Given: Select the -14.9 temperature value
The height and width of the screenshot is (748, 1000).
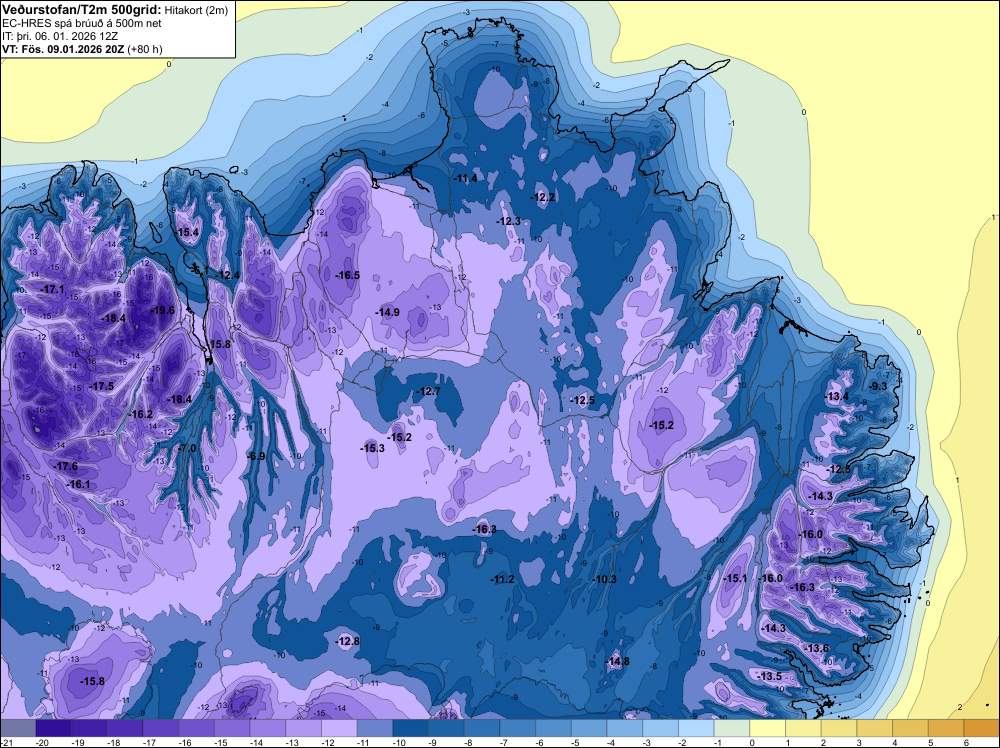Looking at the screenshot, I should click(x=387, y=312).
